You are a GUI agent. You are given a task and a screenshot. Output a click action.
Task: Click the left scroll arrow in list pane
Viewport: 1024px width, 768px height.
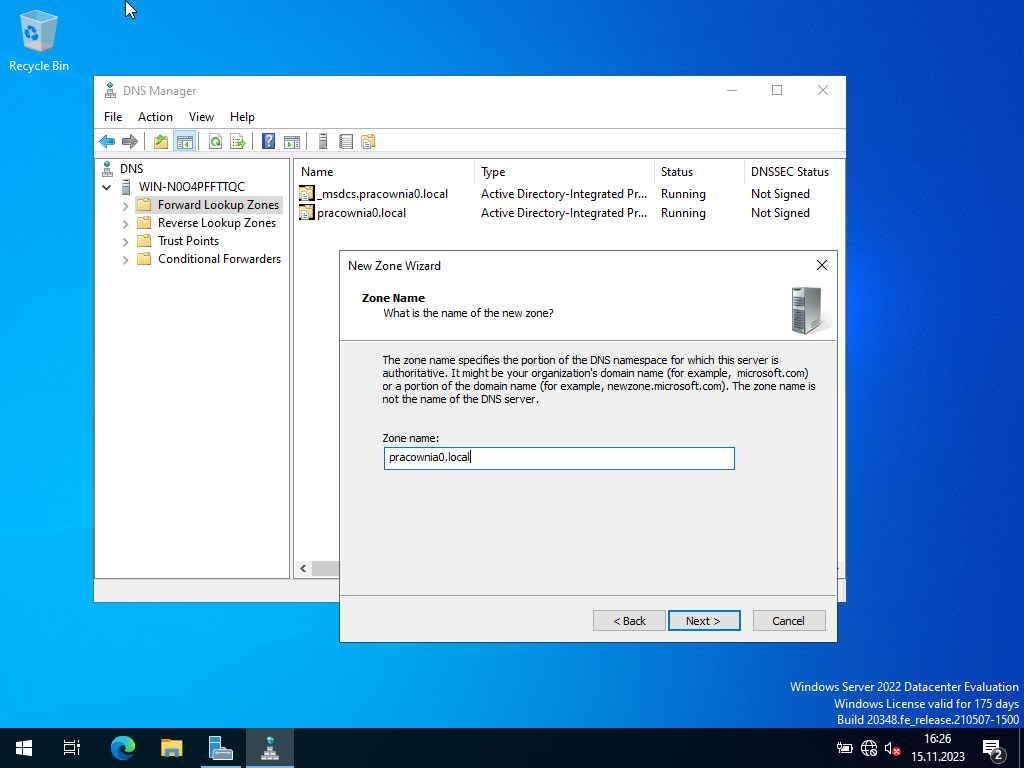pyautogui.click(x=303, y=569)
